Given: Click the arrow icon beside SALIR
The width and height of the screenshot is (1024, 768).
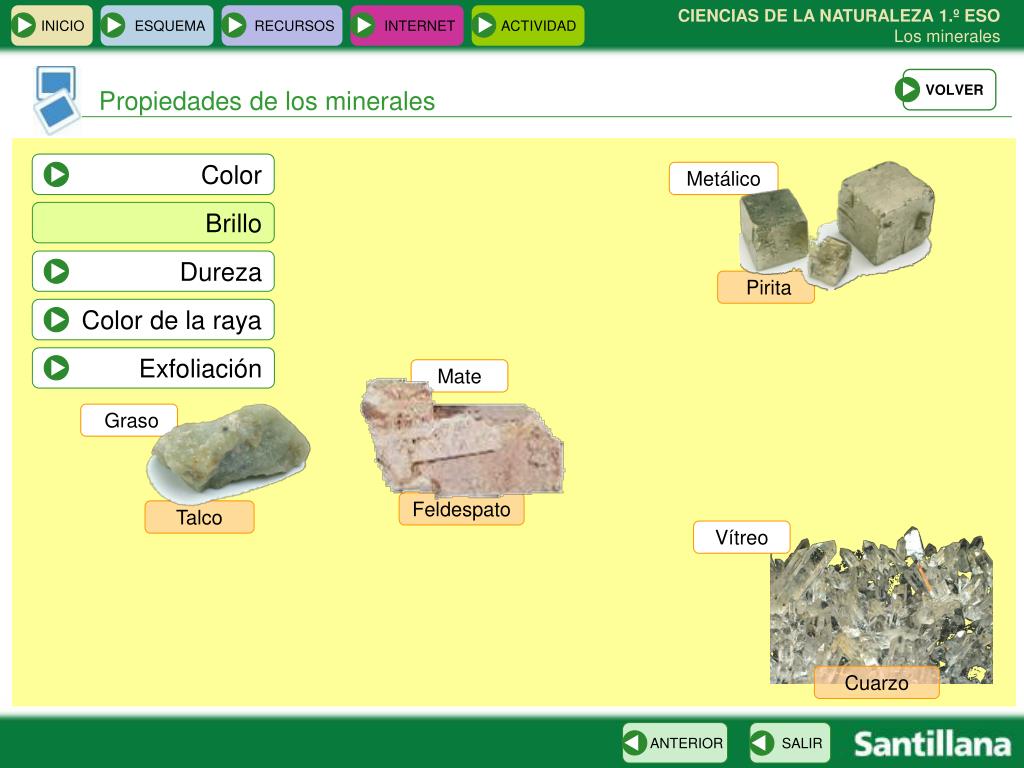Looking at the screenshot, I should [x=763, y=743].
